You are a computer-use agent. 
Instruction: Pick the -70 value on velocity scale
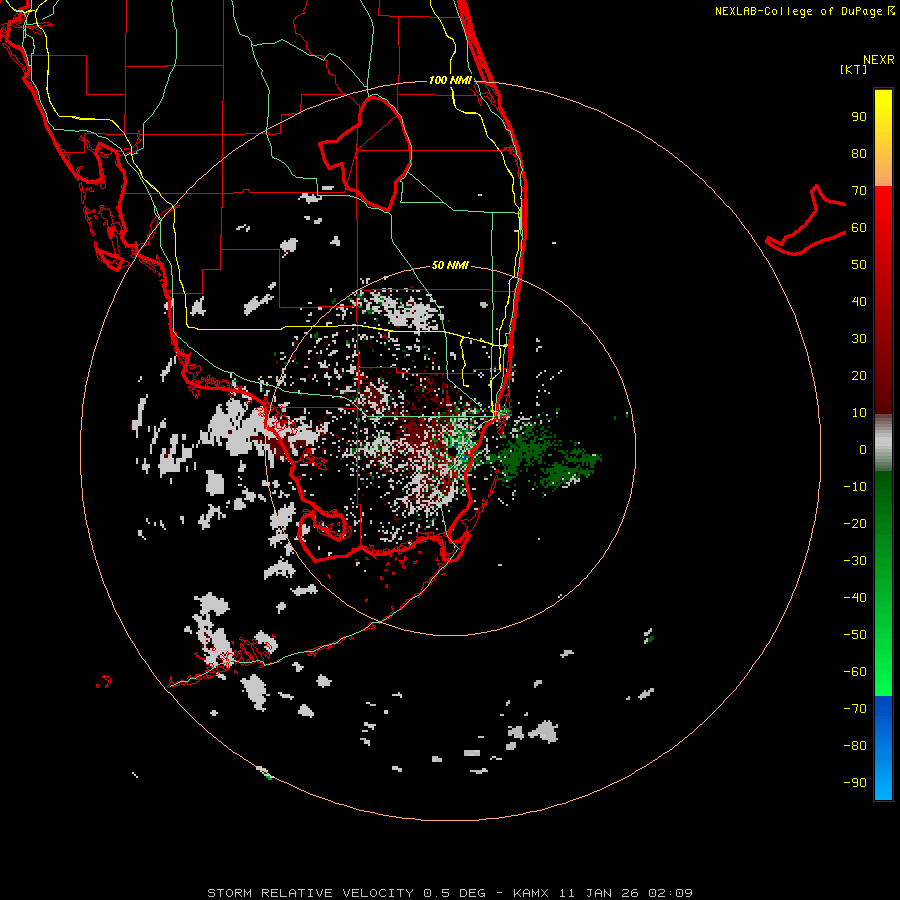[855, 709]
